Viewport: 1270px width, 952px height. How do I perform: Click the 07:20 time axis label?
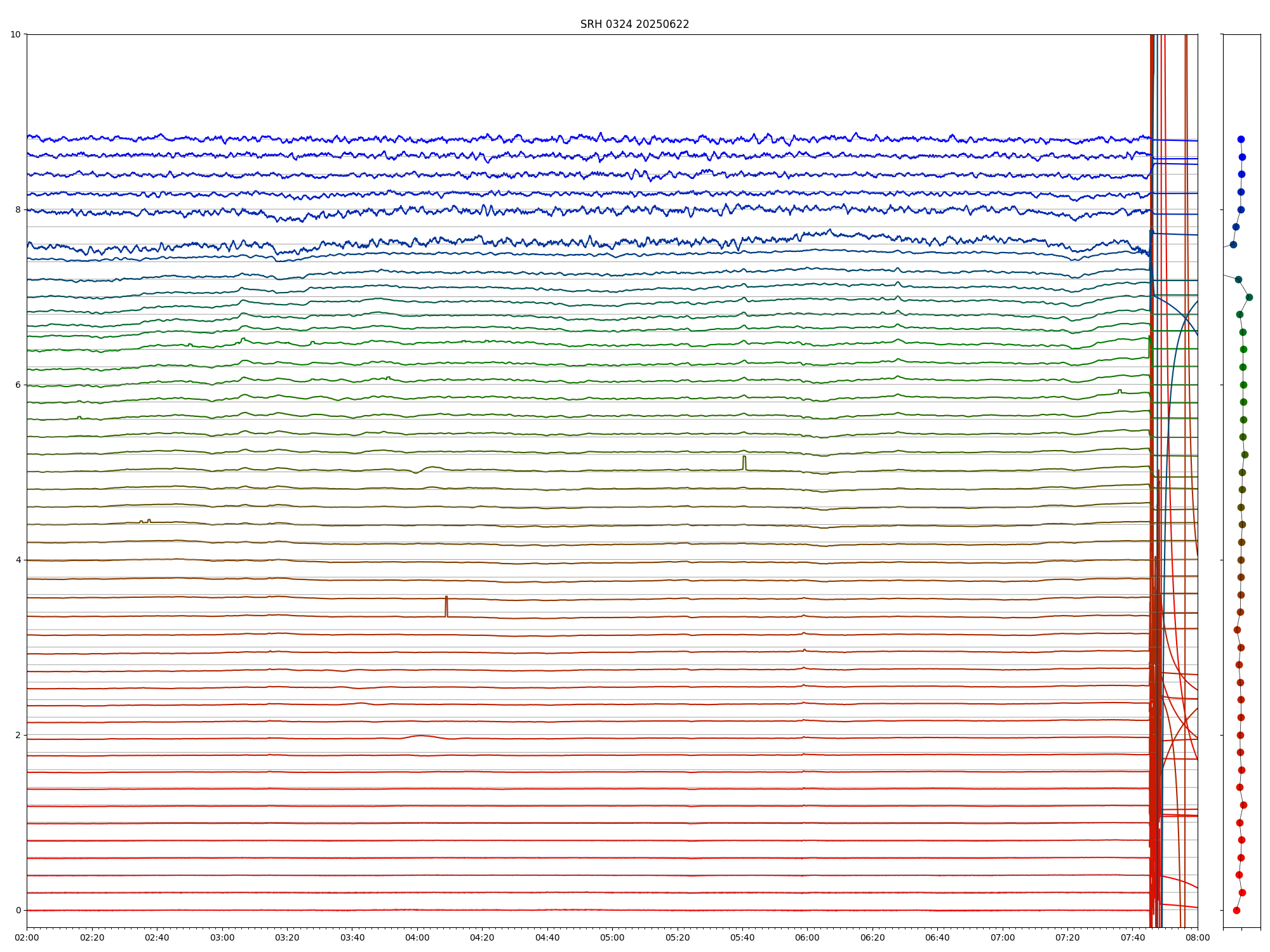pyautogui.click(x=1067, y=937)
